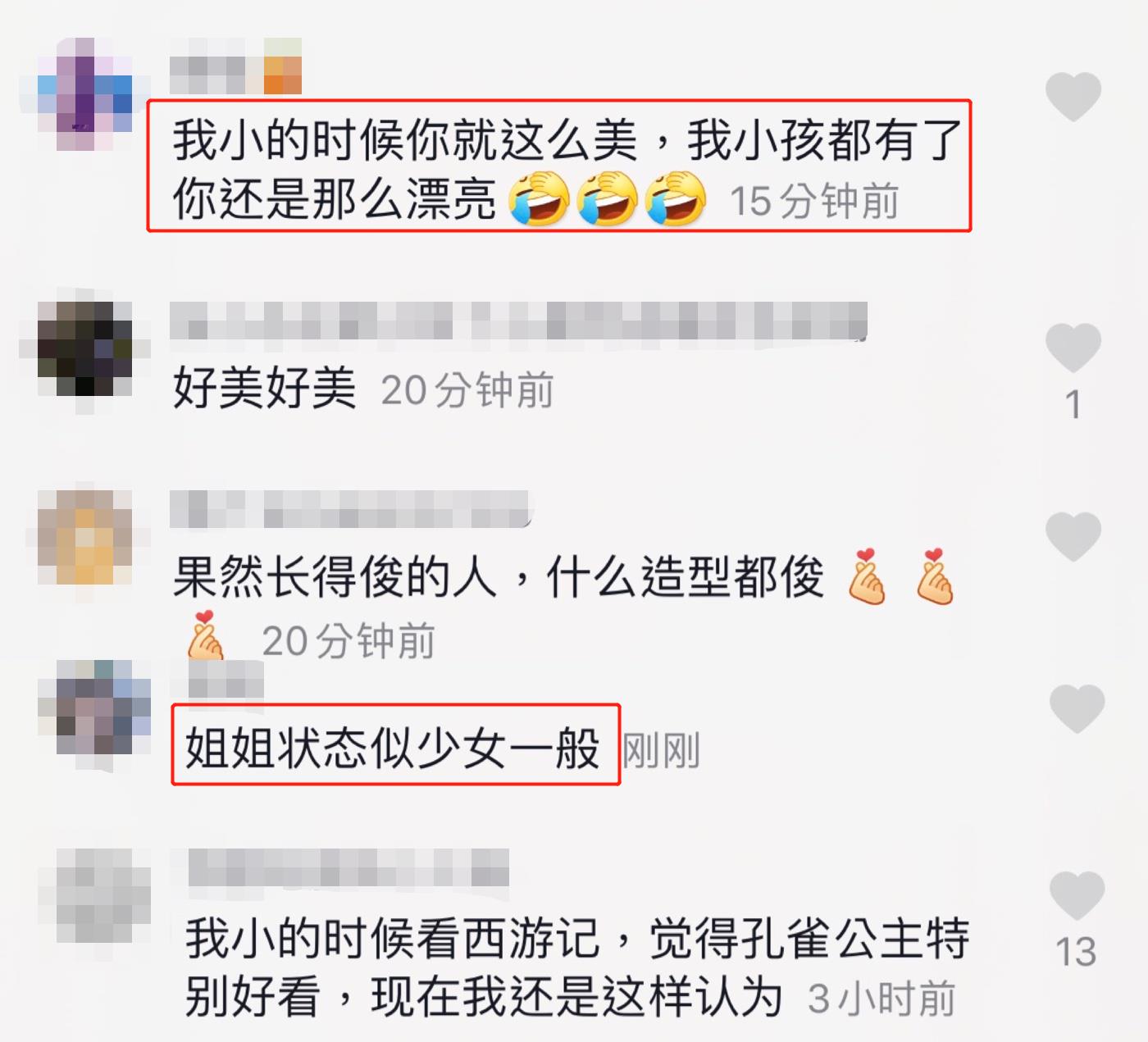The width and height of the screenshot is (1148, 1042).
Task: Open blurred username of first commenter
Action: 207,75
